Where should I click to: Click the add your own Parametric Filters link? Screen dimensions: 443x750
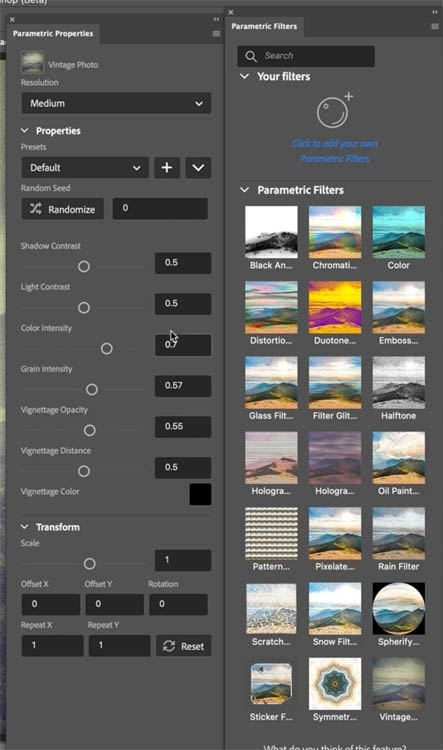coord(334,151)
